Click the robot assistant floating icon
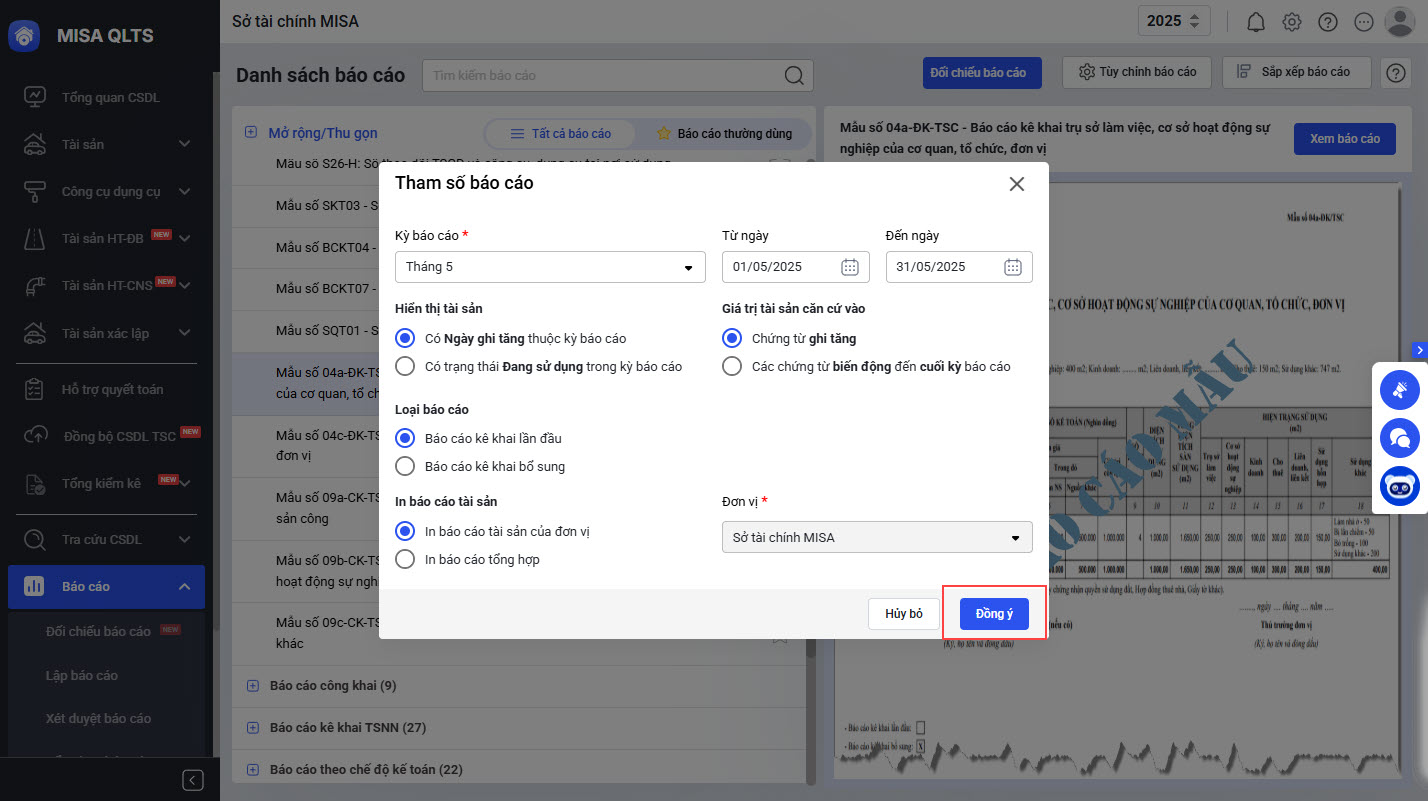Screen dimensions: 1428x801 point(1400,486)
